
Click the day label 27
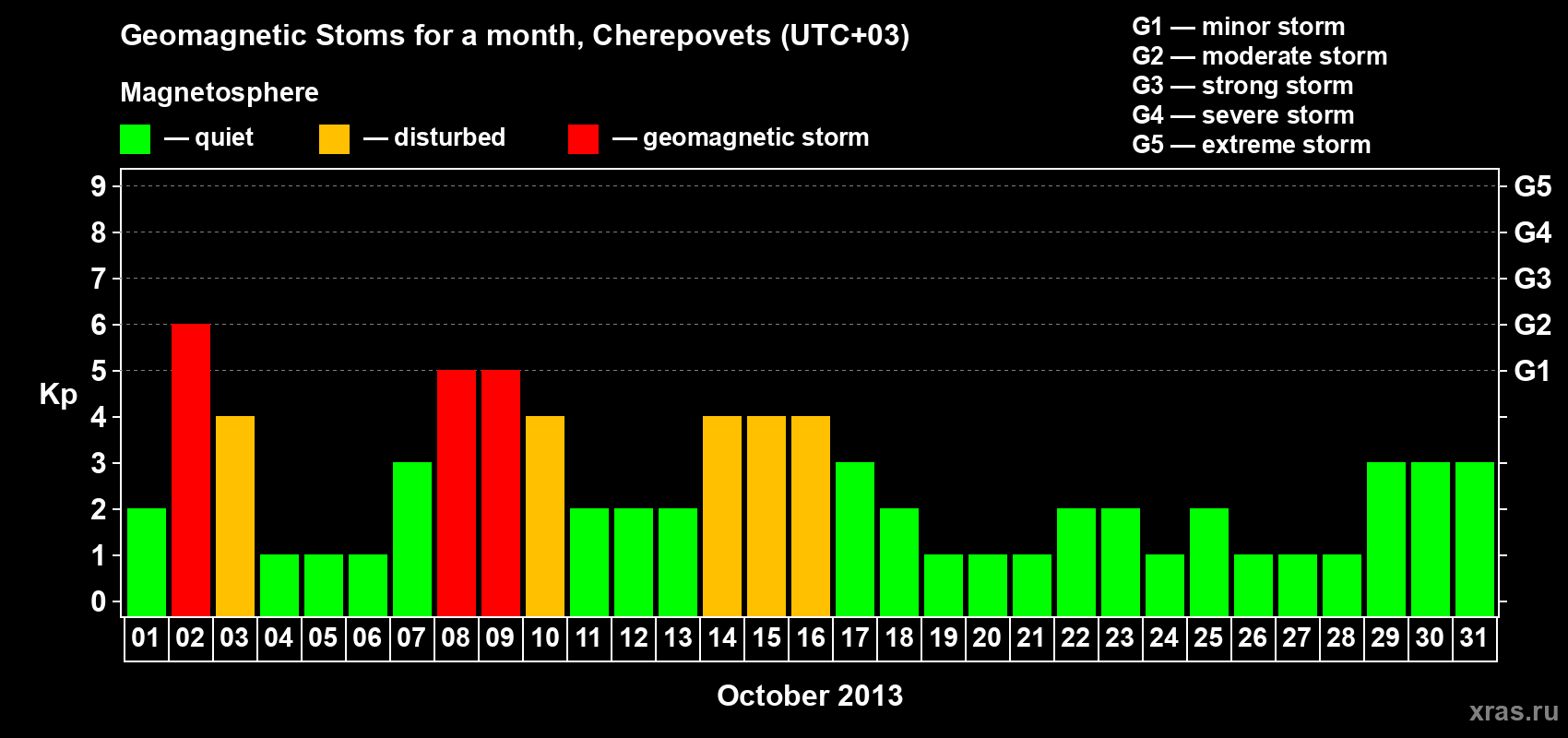1297,638
